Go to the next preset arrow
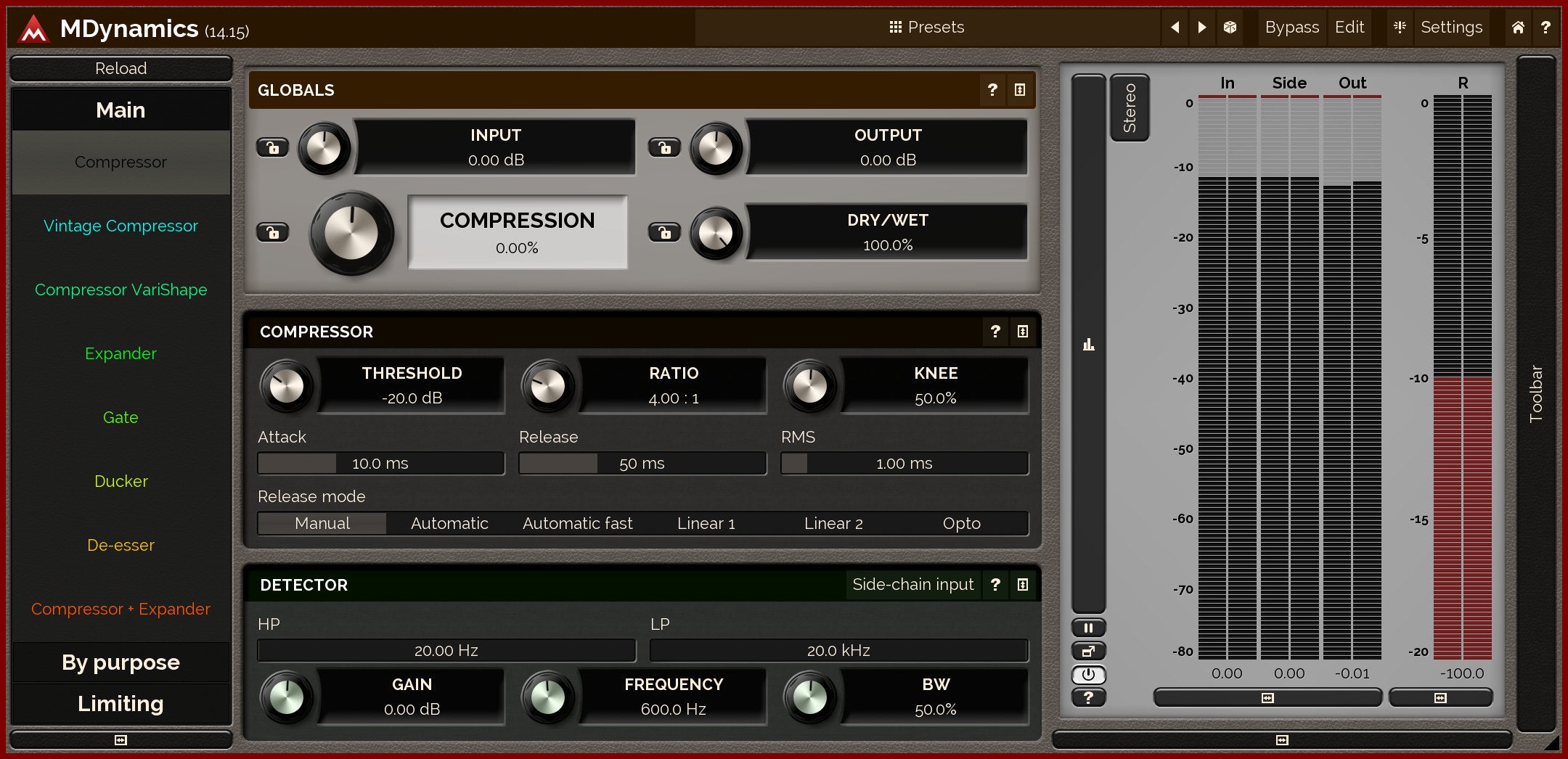 pyautogui.click(x=1202, y=28)
